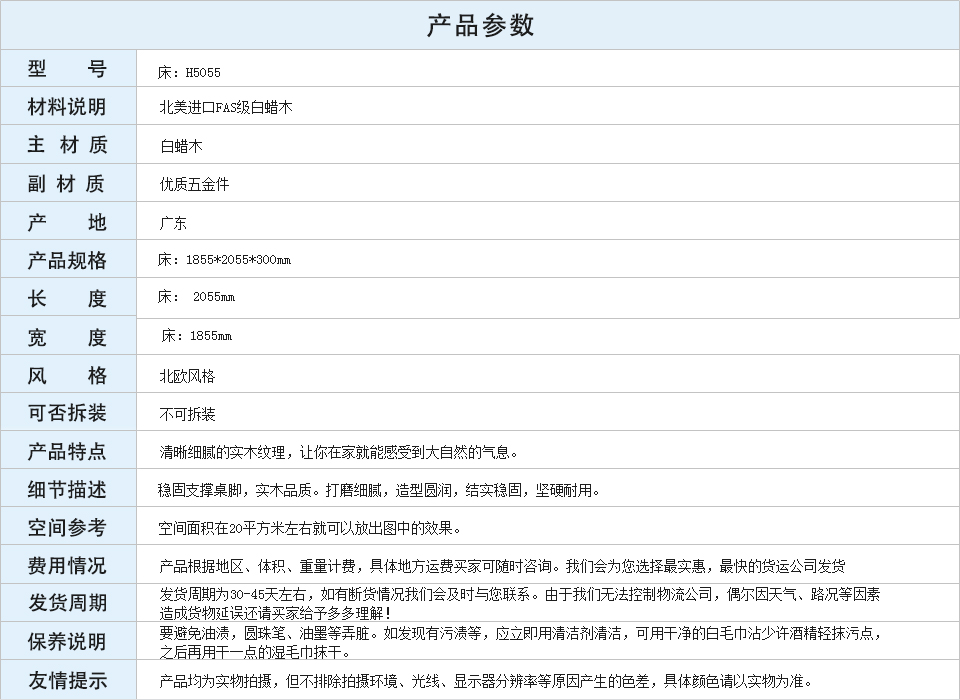Click the 产品参数 table header
960x700 pixels.
[x=480, y=25]
